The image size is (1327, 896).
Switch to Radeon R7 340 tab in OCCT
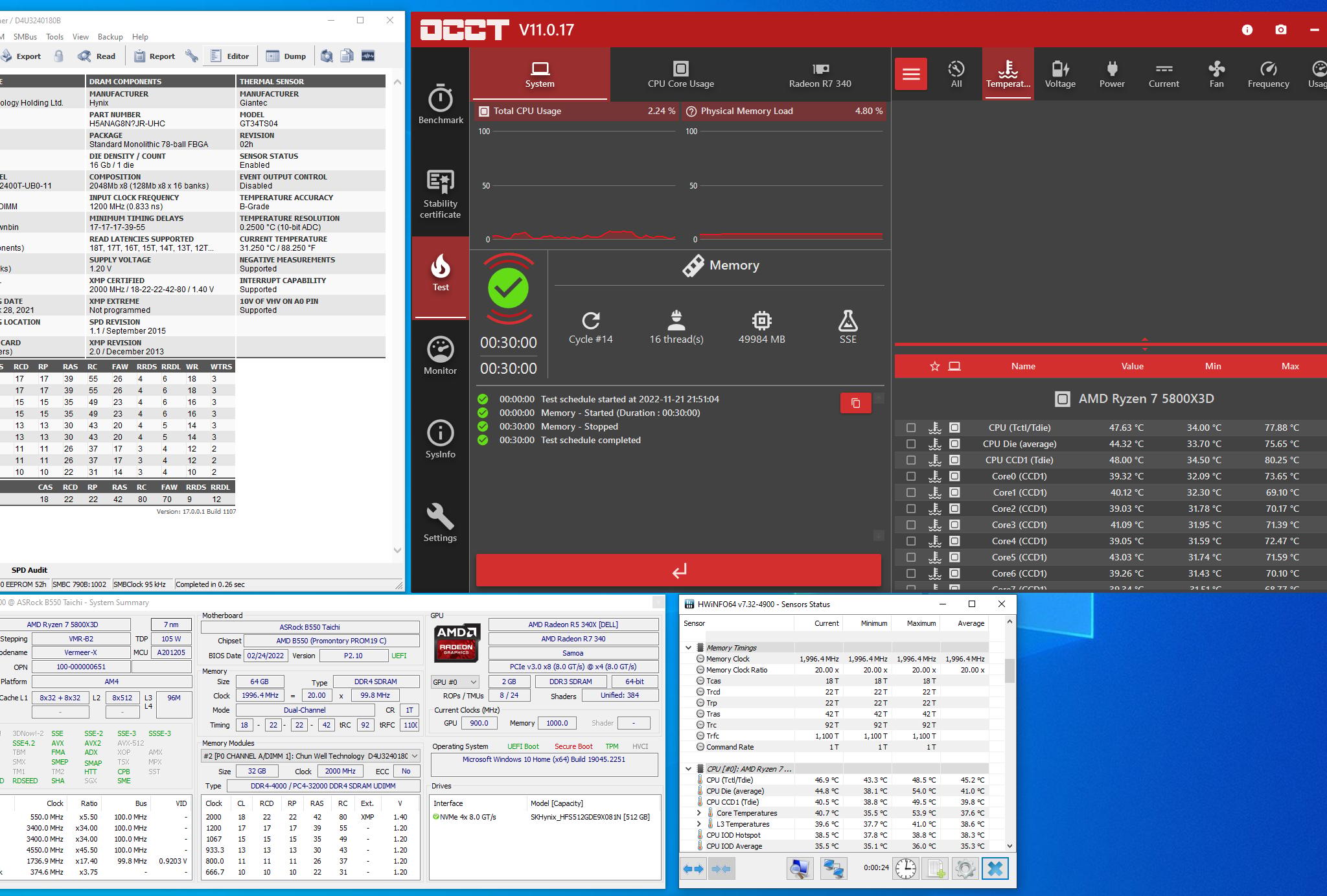(x=820, y=75)
